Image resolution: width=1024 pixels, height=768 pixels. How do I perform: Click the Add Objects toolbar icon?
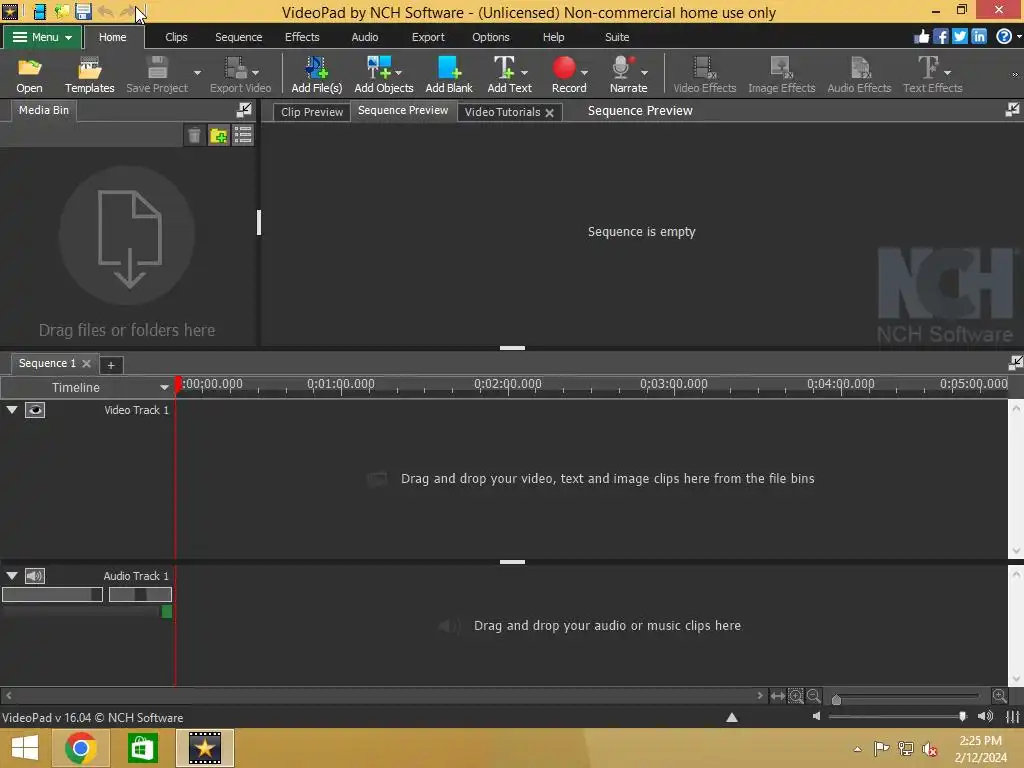coord(379,67)
